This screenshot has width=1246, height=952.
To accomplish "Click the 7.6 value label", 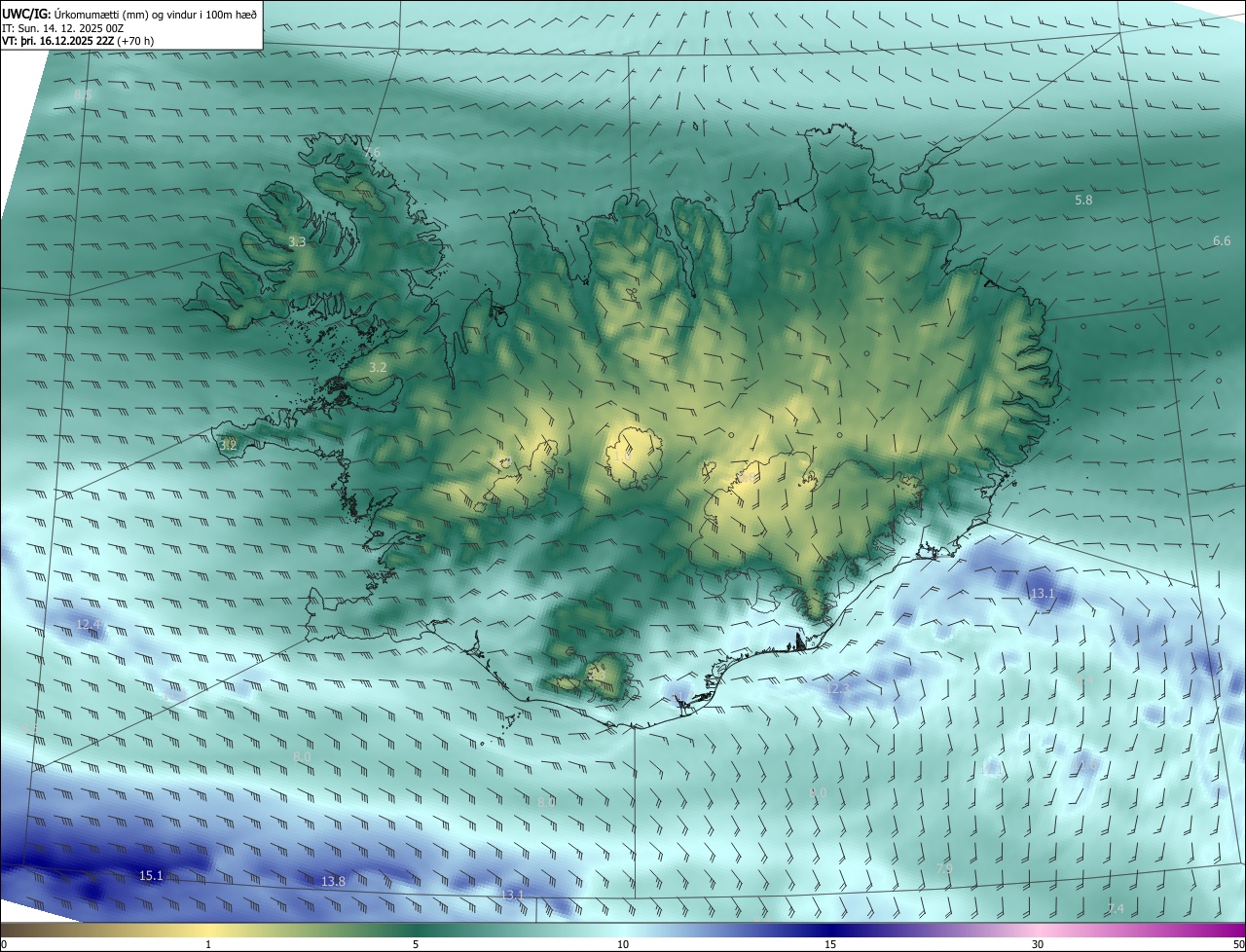I will 373,153.
